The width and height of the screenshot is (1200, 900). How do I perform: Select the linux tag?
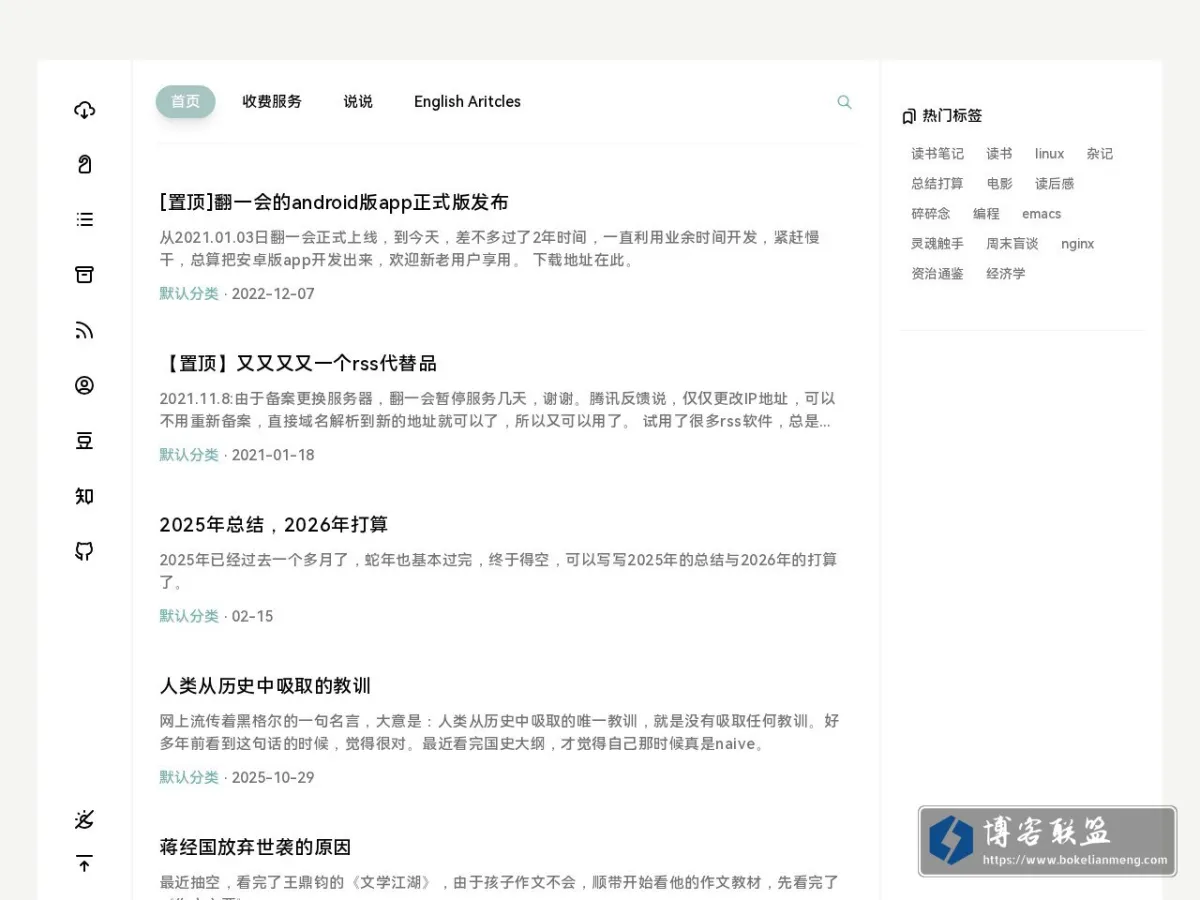(x=1049, y=154)
